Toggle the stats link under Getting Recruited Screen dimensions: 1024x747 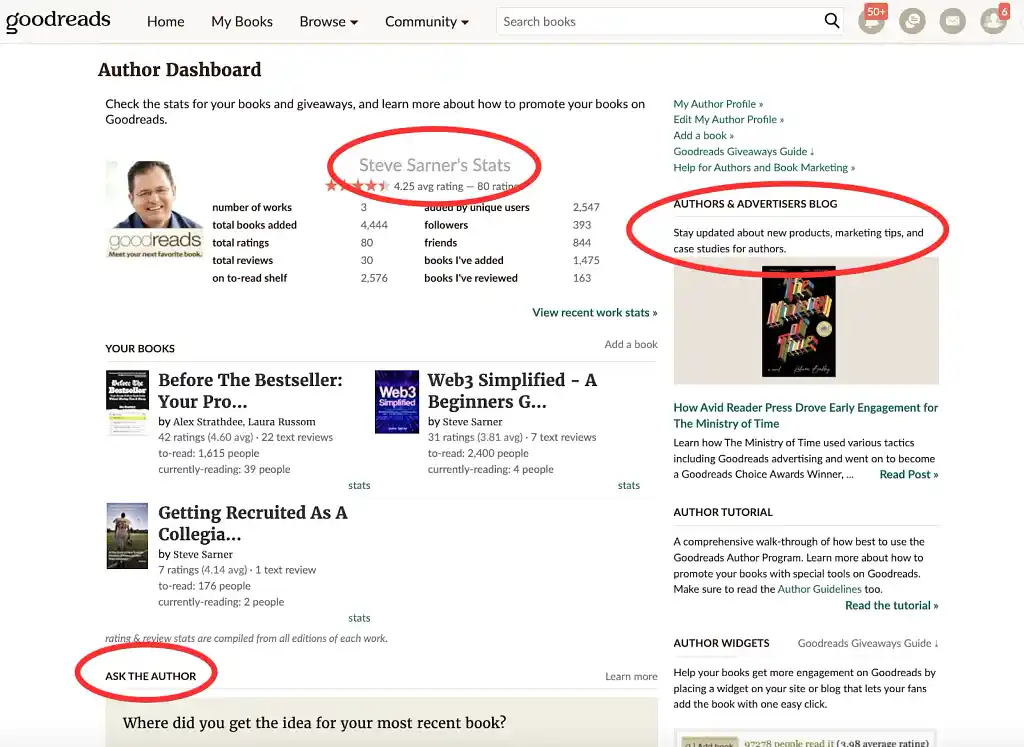coord(359,618)
